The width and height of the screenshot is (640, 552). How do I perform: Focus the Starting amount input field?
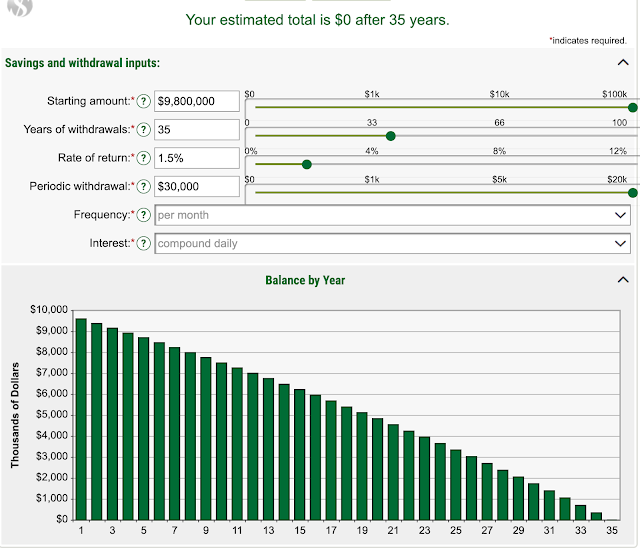(197, 101)
